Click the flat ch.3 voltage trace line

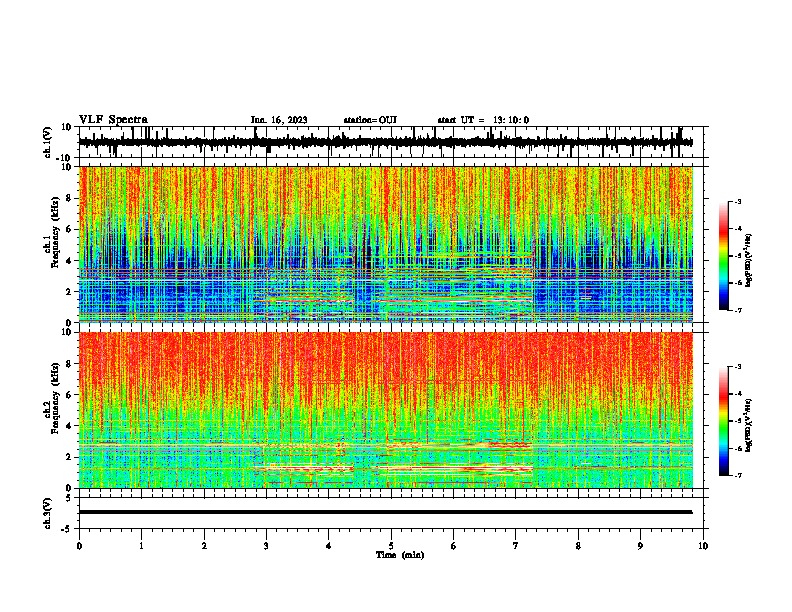(x=385, y=512)
